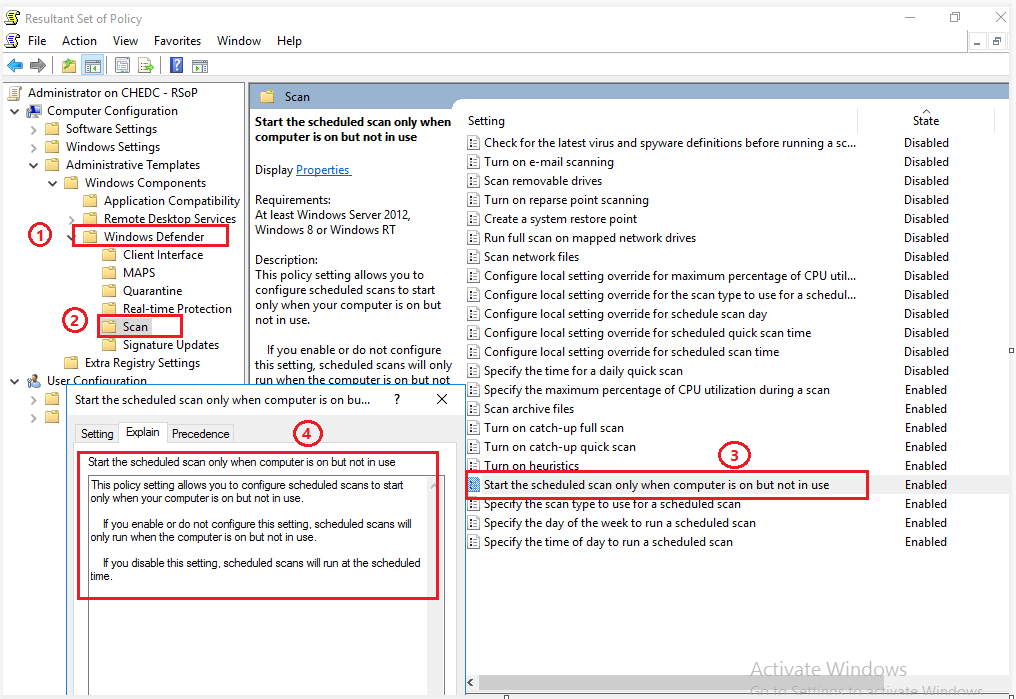This screenshot has width=1016, height=699.
Task: Open the Properties link in description pane
Action: 323,170
